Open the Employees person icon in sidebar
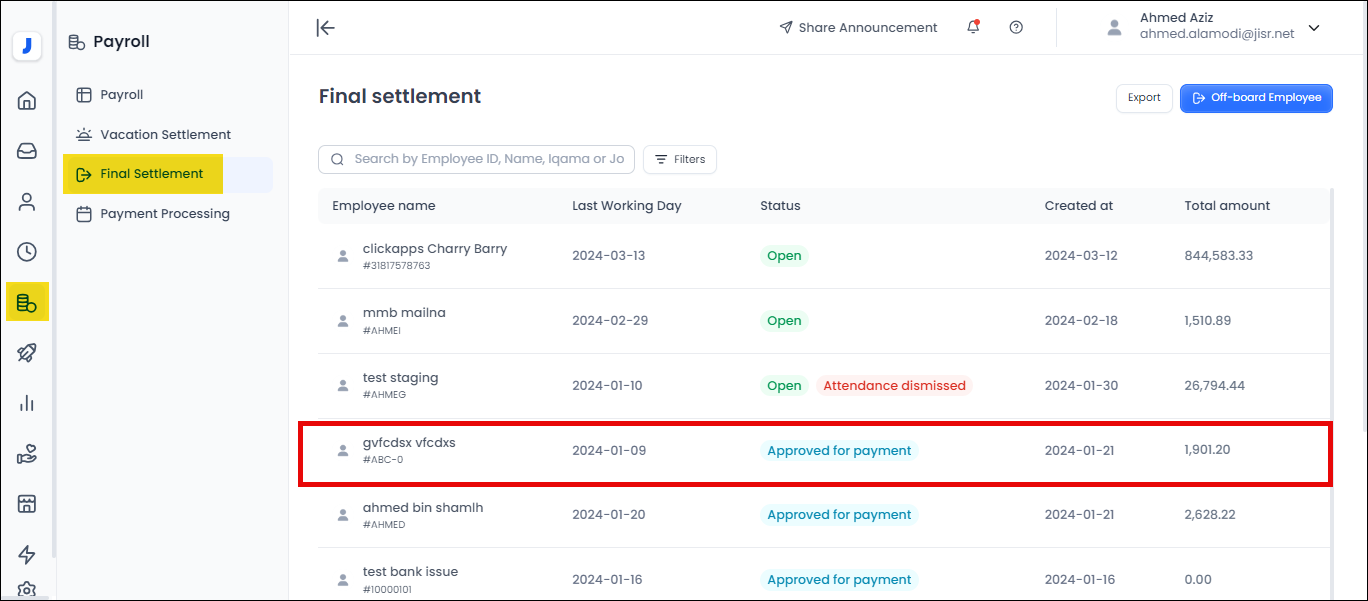Image resolution: width=1368 pixels, height=601 pixels. (x=27, y=202)
